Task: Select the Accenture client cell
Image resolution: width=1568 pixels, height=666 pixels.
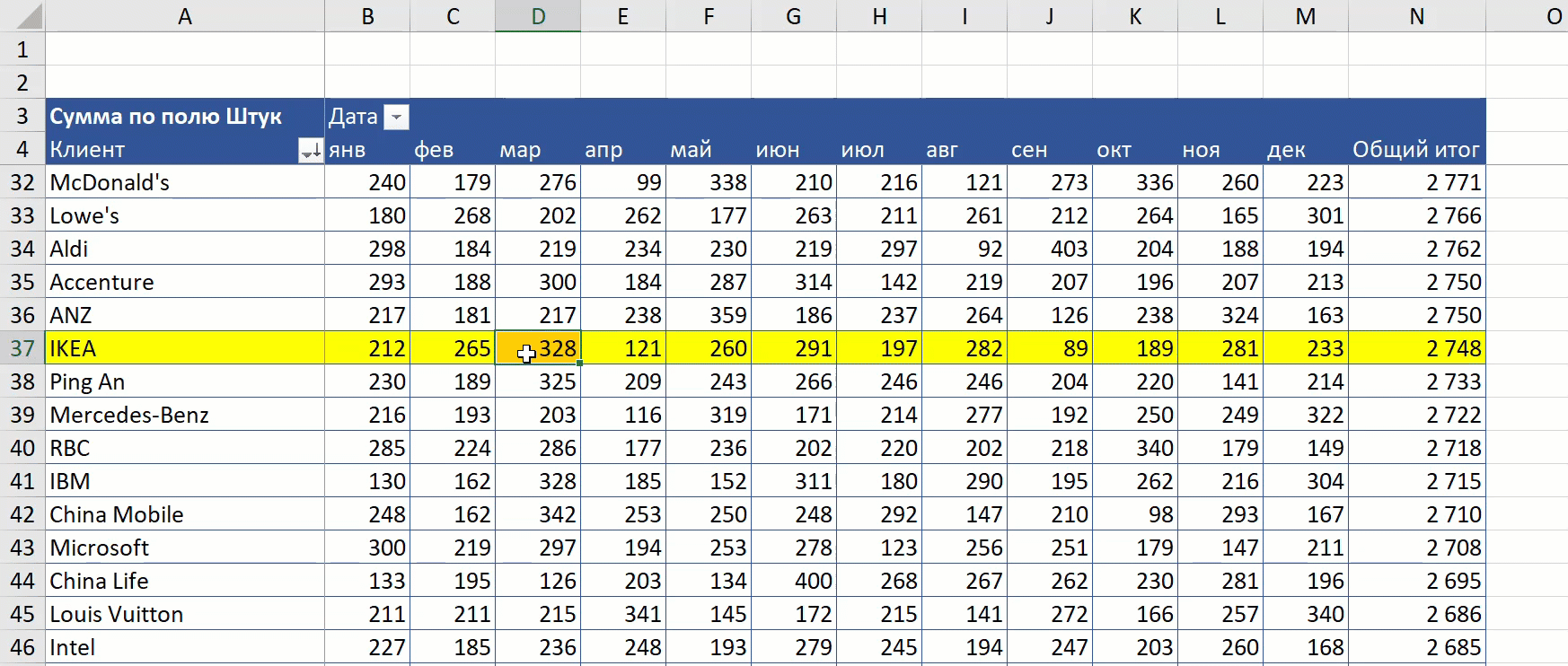Action: [185, 282]
